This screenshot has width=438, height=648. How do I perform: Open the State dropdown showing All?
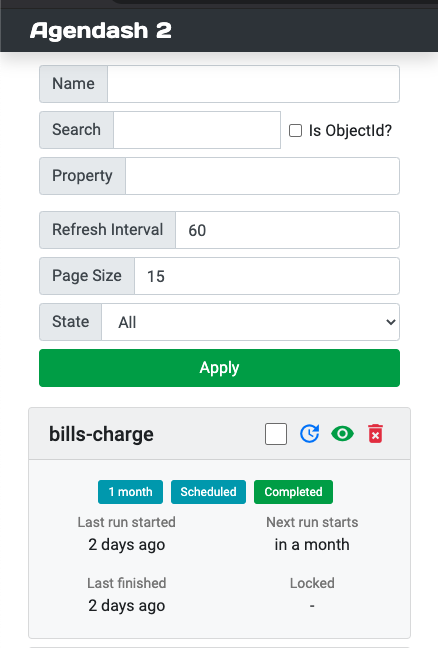(250, 322)
